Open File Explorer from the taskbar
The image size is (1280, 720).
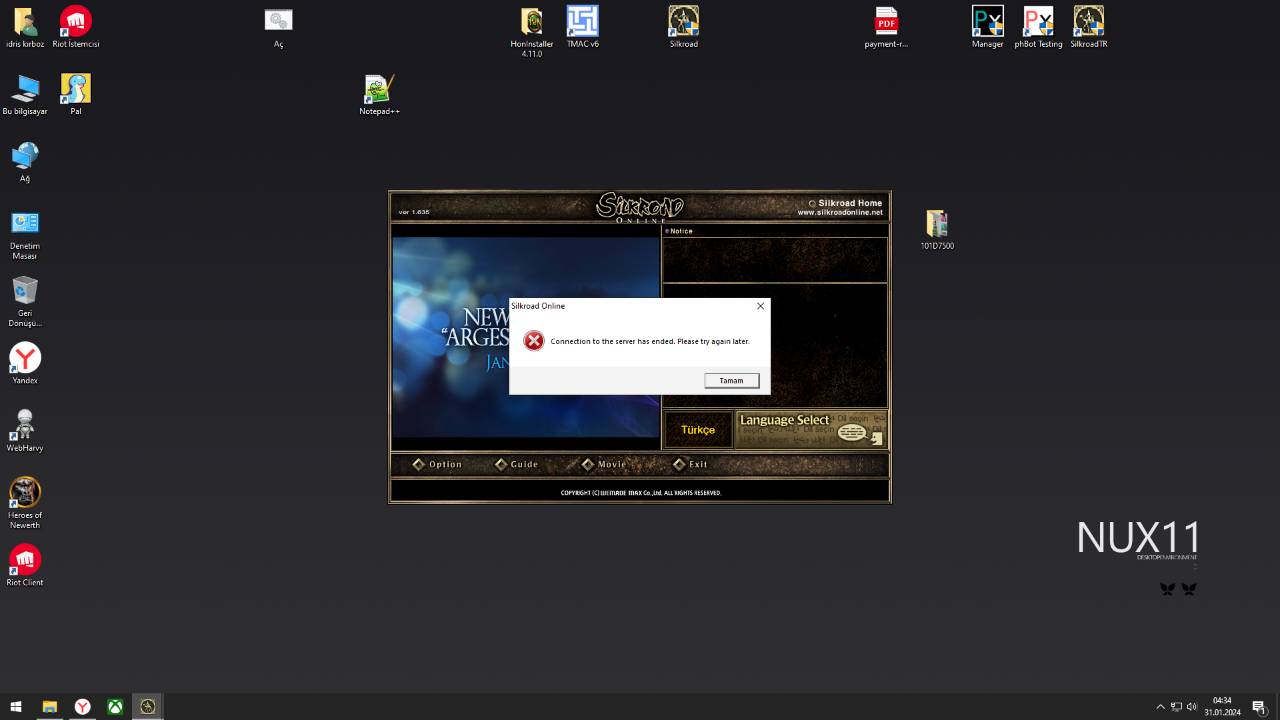(x=49, y=706)
